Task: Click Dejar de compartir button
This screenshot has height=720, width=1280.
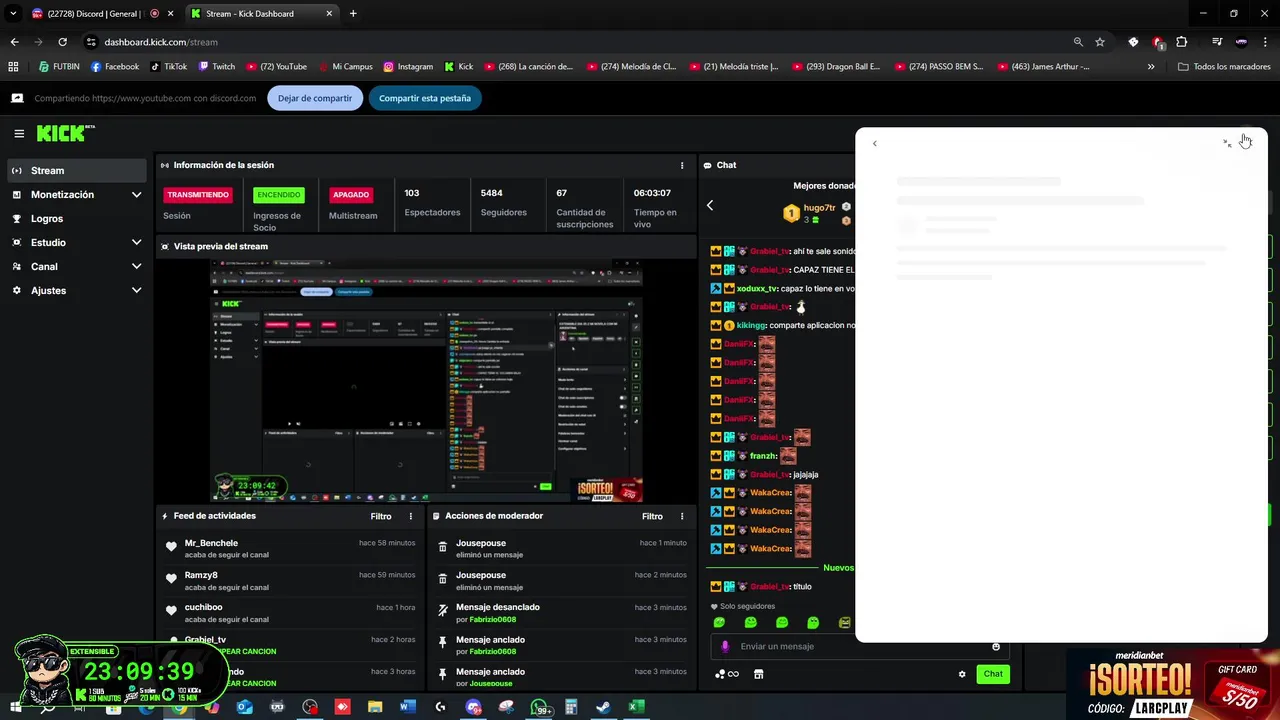Action: pyautogui.click(x=315, y=98)
